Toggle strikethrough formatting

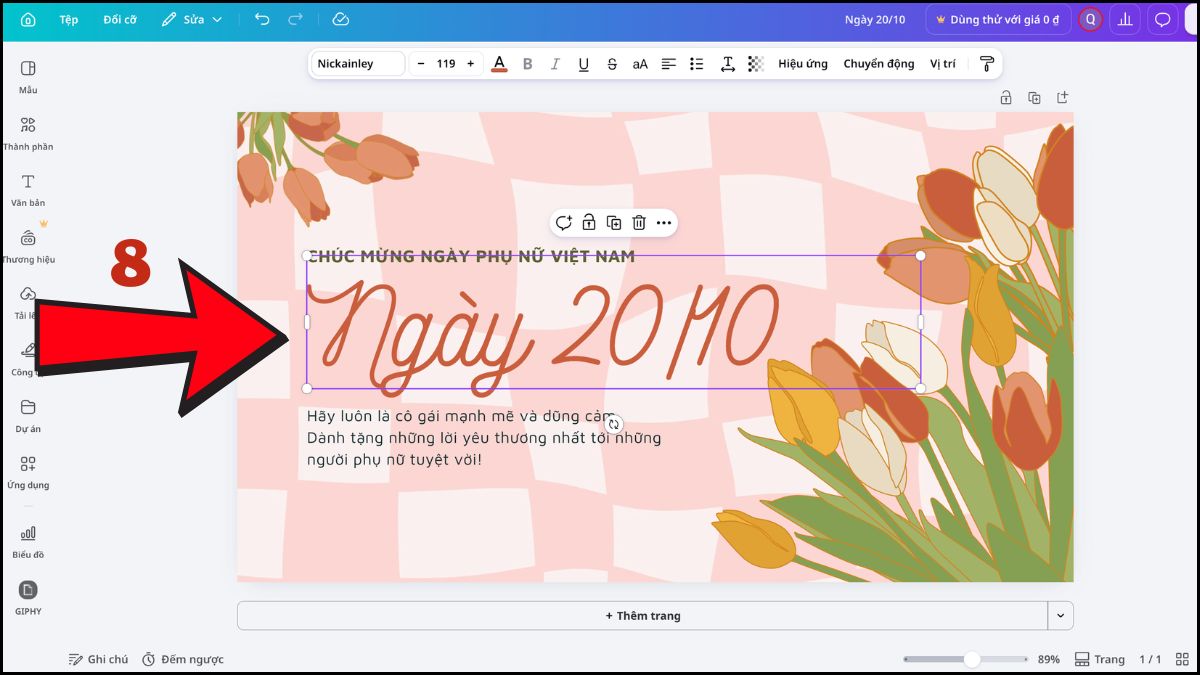click(x=612, y=64)
